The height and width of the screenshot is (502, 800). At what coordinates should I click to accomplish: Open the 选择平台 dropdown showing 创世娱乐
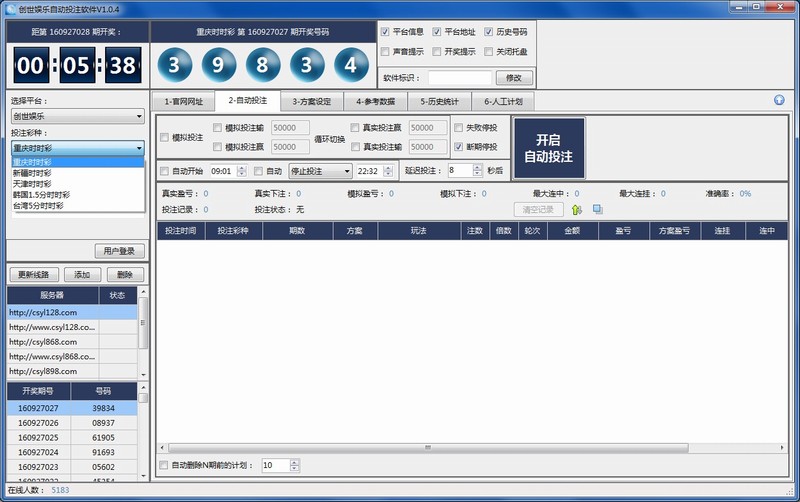(x=78, y=116)
